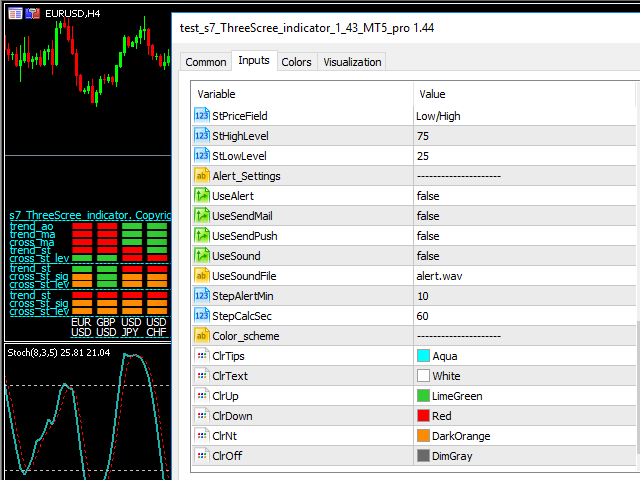Click the UseAlert boolean type icon
The width and height of the screenshot is (640, 480).
coord(201,196)
